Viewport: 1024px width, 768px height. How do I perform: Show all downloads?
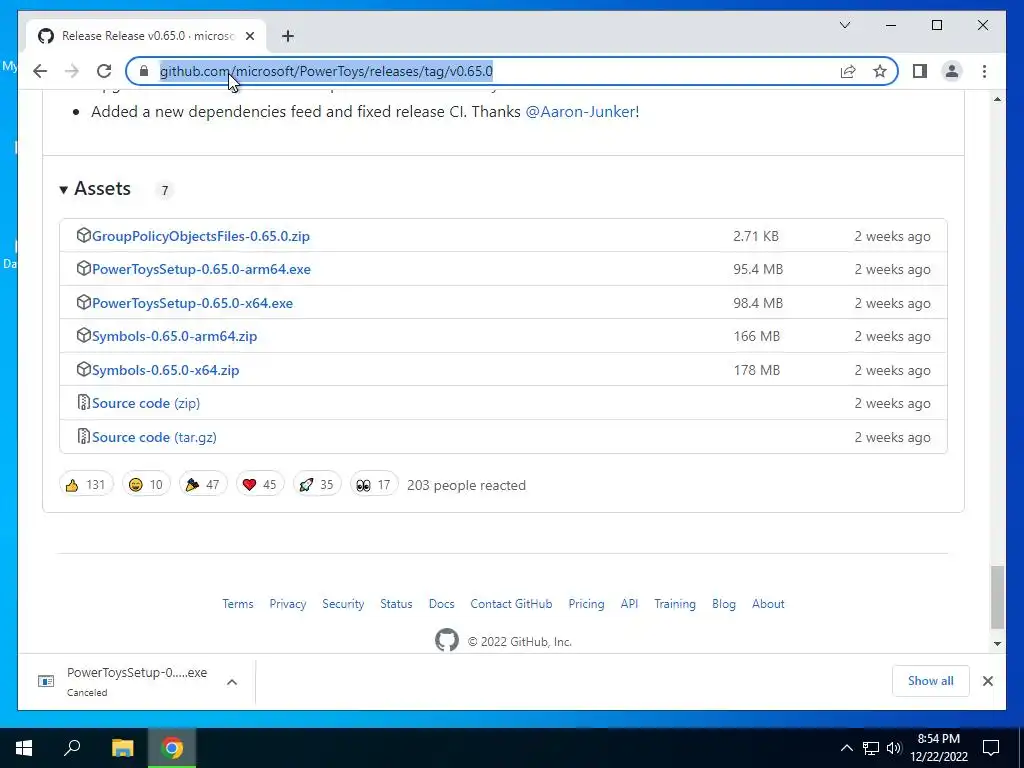pos(931,681)
